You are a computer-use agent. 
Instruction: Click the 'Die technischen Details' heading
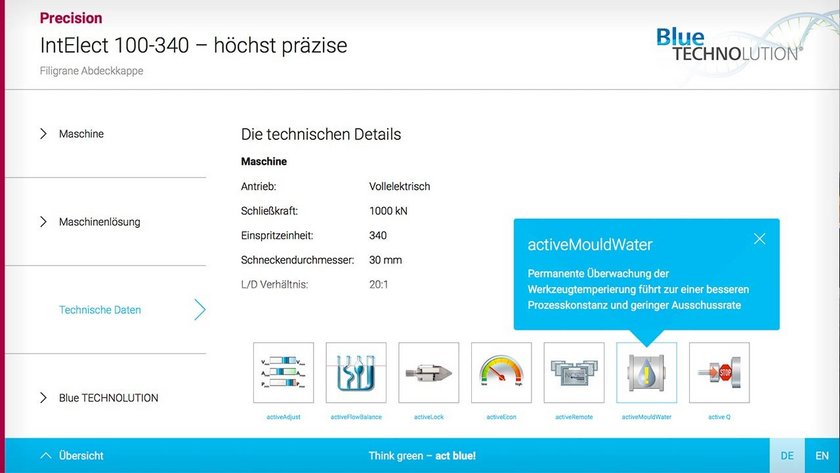[x=321, y=134]
